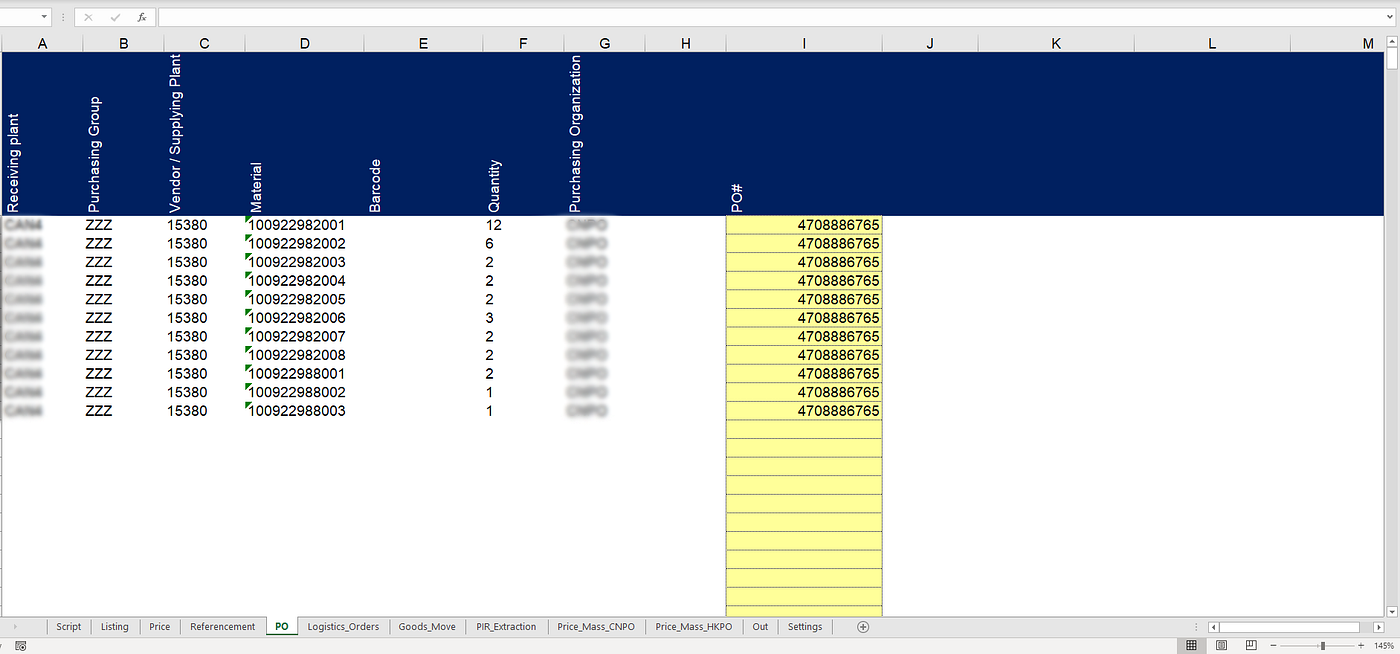The width and height of the screenshot is (1400, 654).
Task: Click the Enter checkmark icon in formula bar
Action: (115, 16)
